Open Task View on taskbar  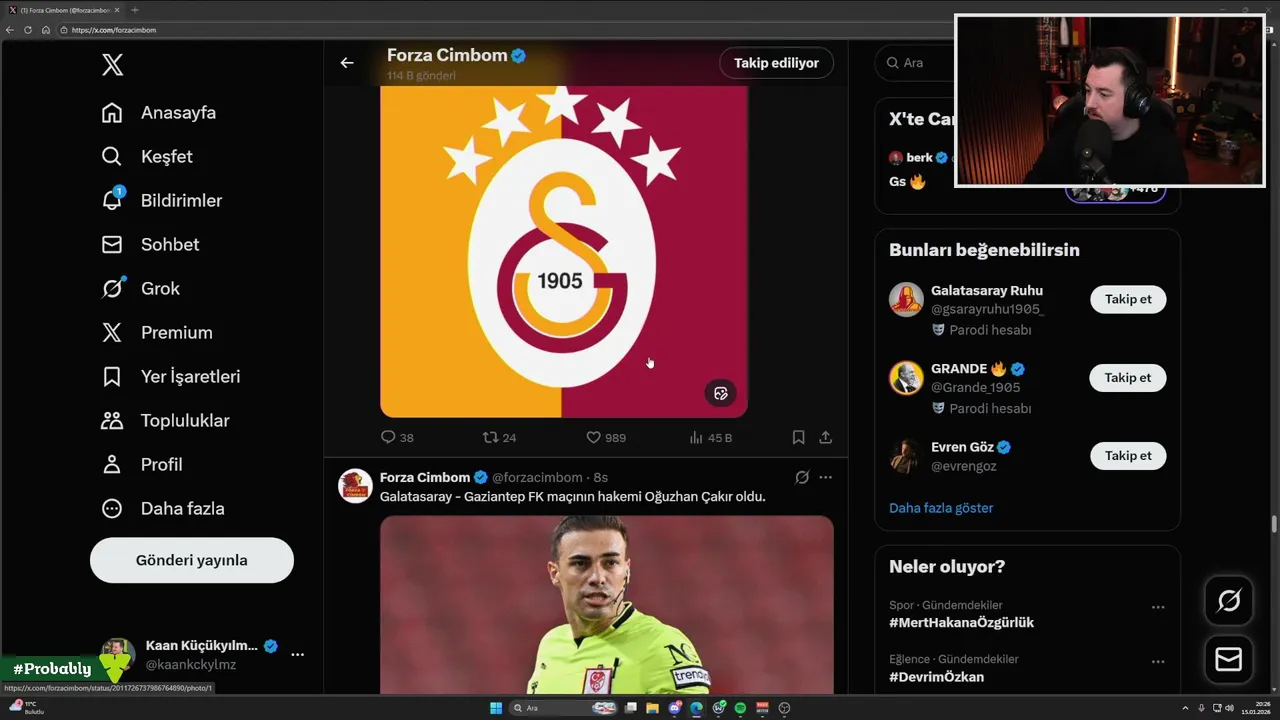[x=631, y=708]
